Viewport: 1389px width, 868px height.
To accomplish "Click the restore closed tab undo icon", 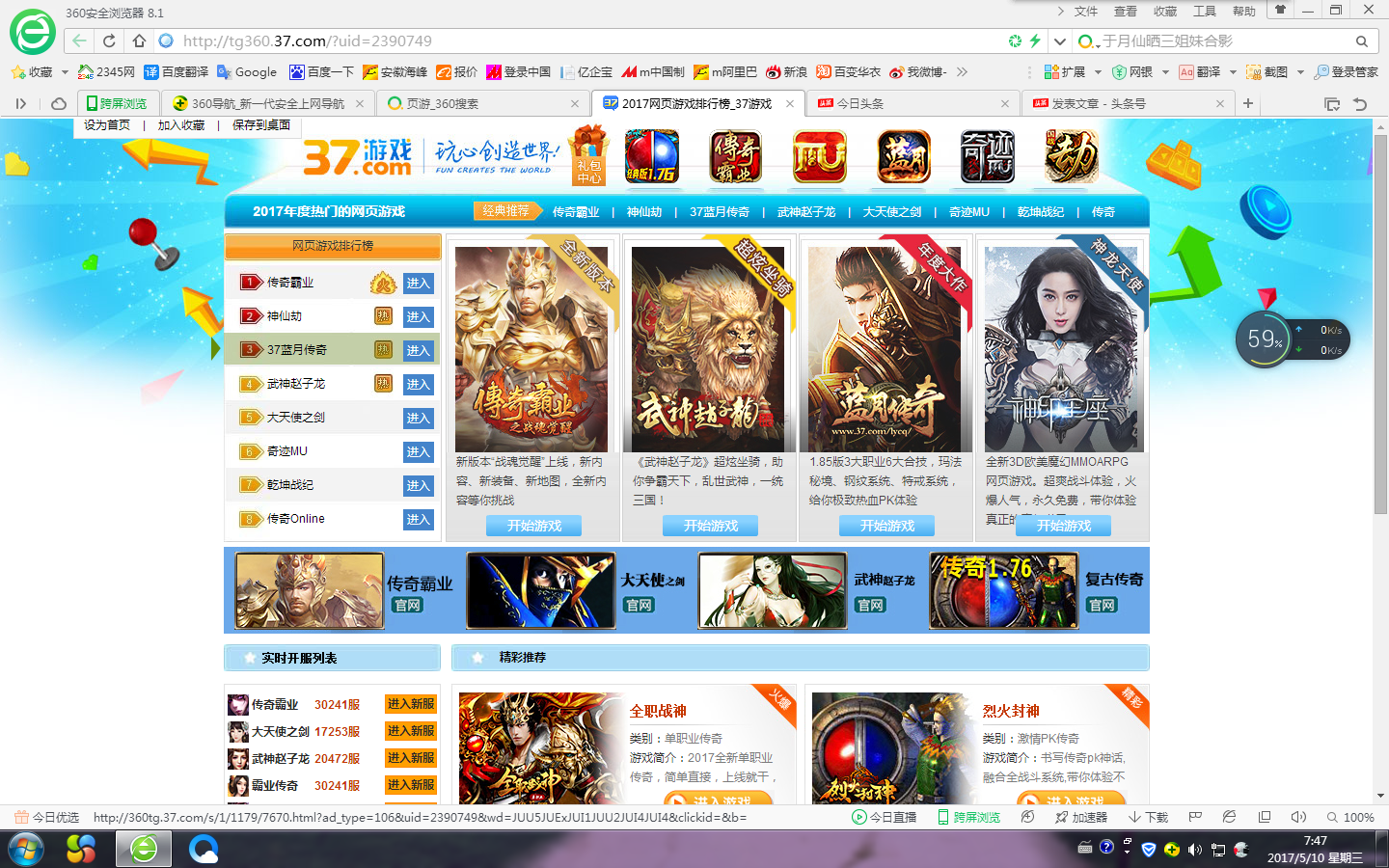I will tap(1360, 103).
